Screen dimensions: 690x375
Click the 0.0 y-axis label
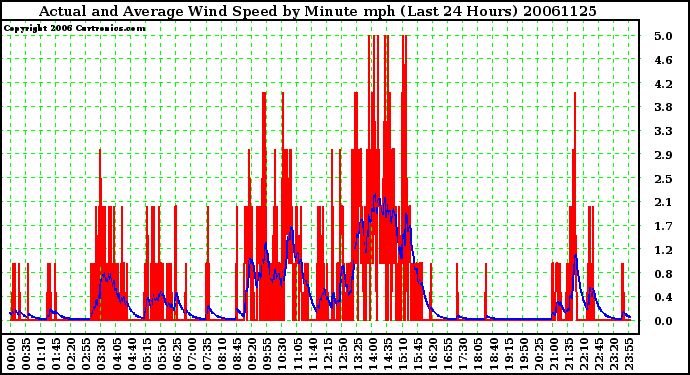(x=663, y=321)
